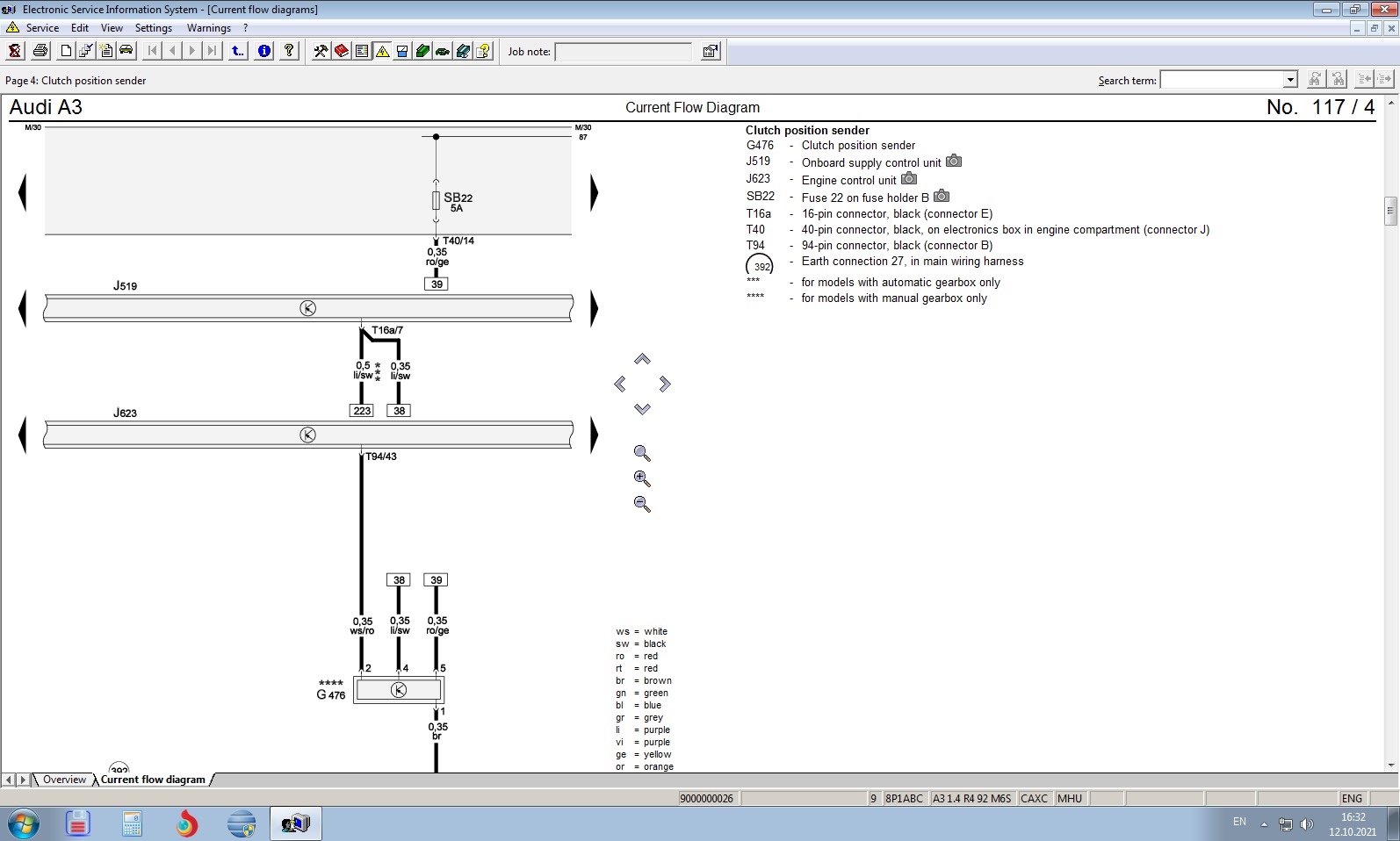1400x841 pixels.
Task: Click the right black arrow on the J519 row
Action: coord(594,309)
